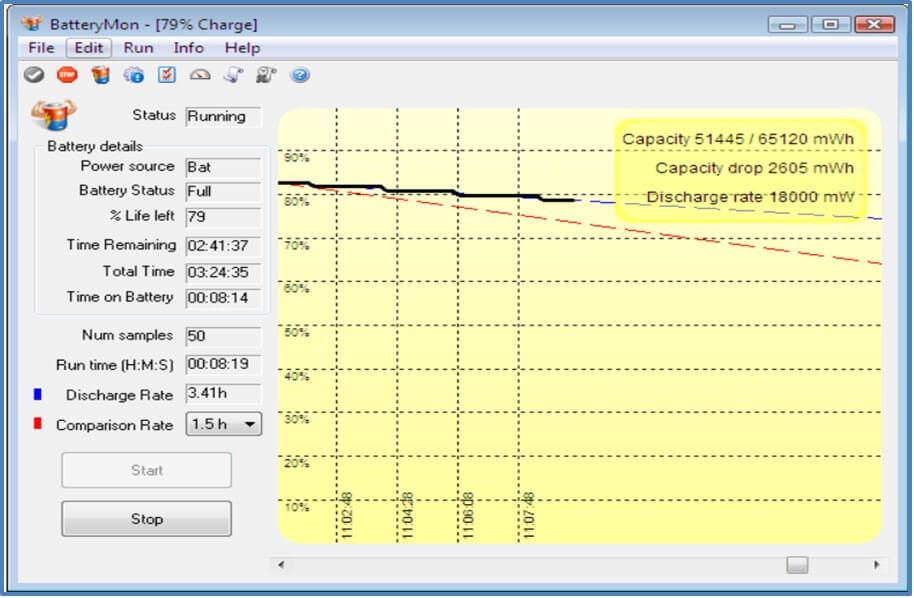Click the Capacity drop 2605 mWh text
Screen dimensions: 914x598
[x=754, y=168]
